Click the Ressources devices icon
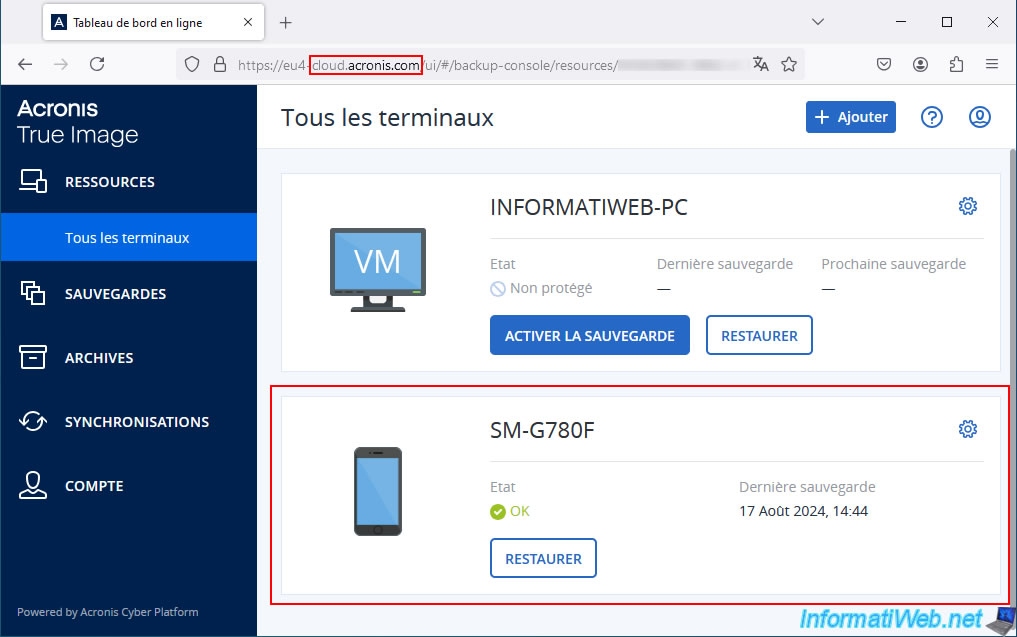The height and width of the screenshot is (637, 1017). [33, 181]
